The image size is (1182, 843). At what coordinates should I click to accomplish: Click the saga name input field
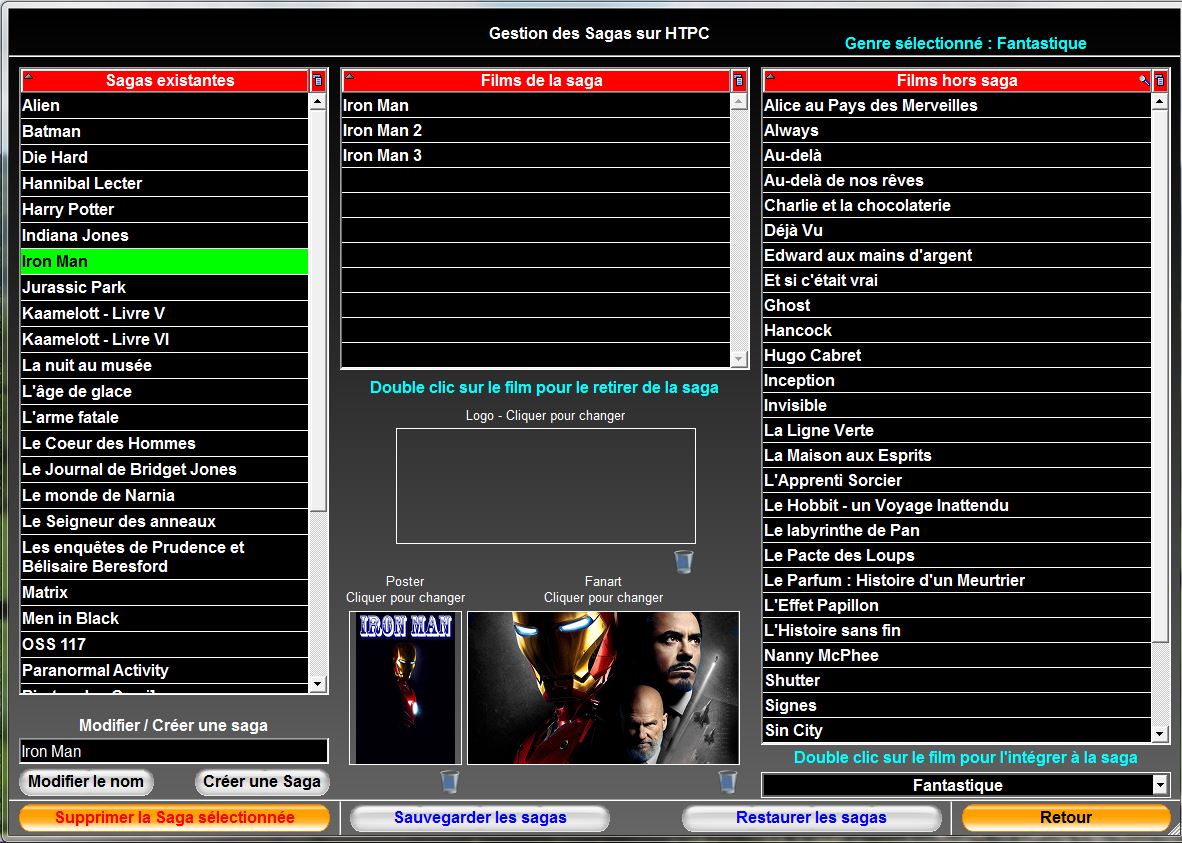tap(174, 751)
